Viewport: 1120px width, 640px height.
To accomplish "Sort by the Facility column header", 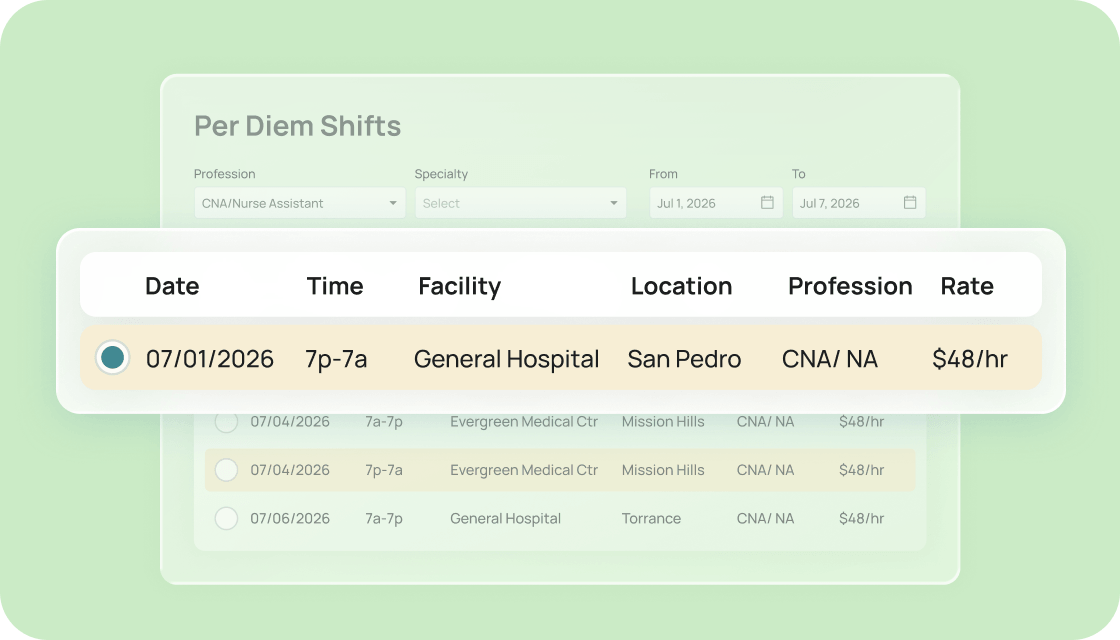I will pyautogui.click(x=459, y=286).
